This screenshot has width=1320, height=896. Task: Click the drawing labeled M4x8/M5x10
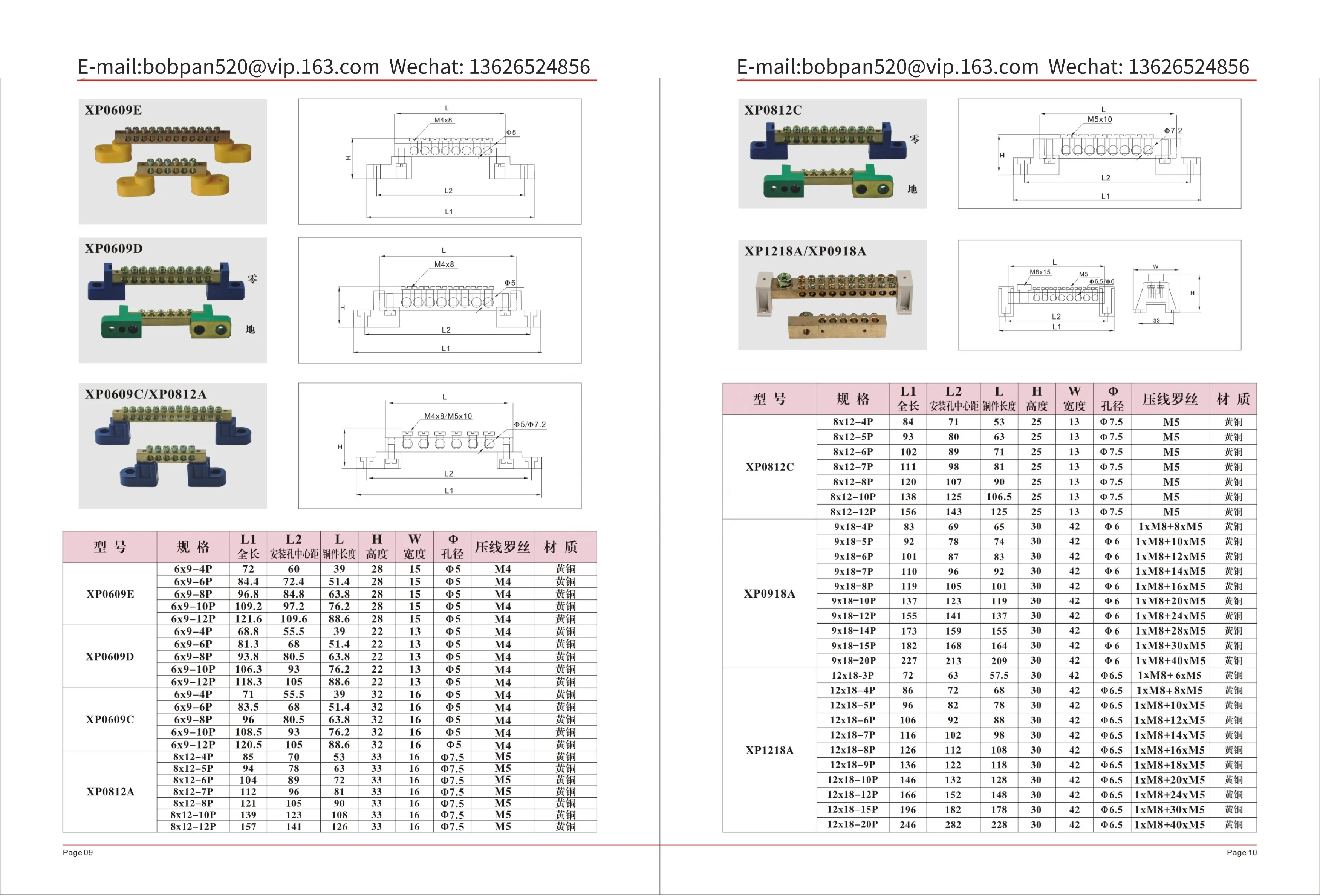click(440, 446)
